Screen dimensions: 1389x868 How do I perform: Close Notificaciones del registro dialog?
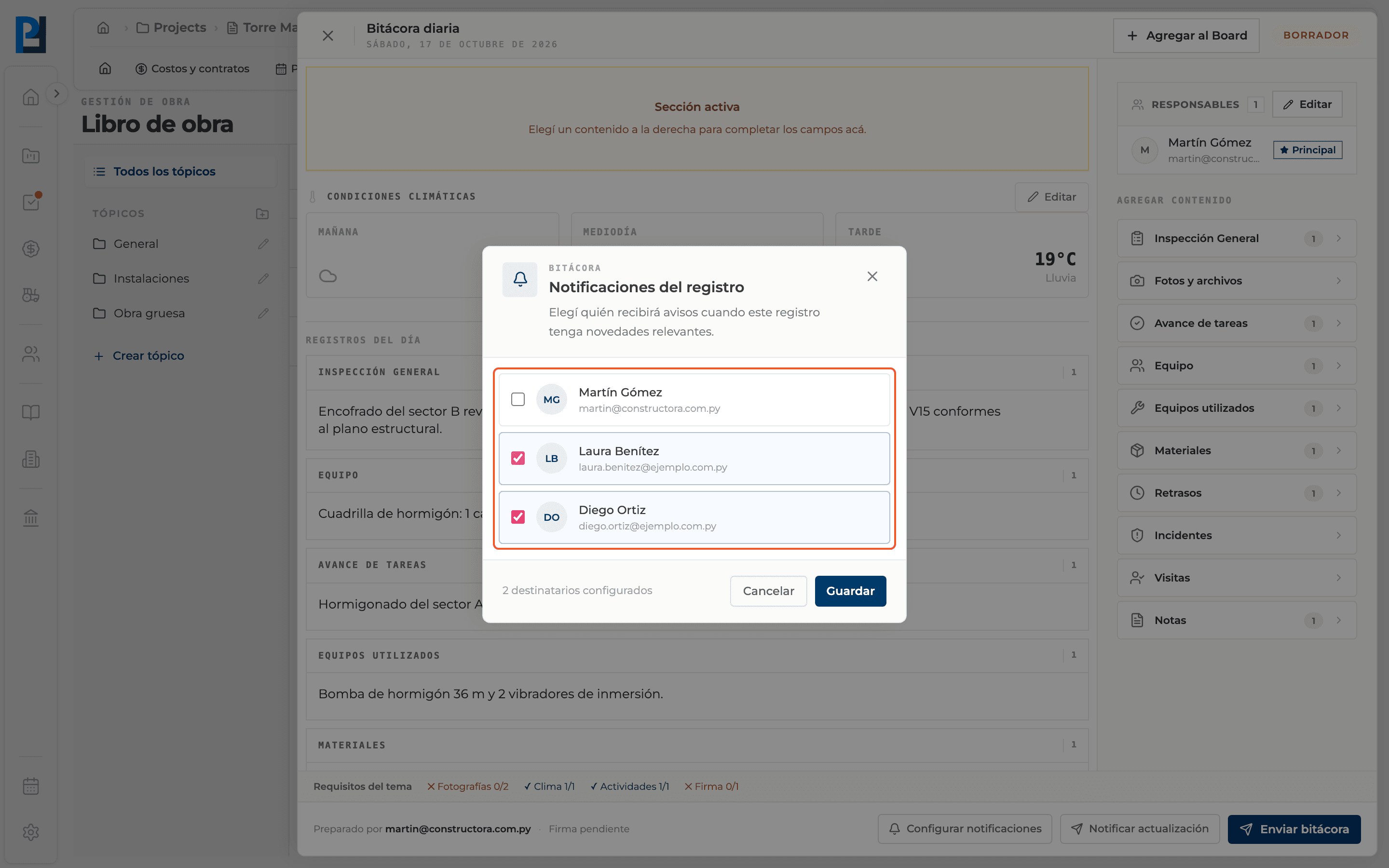[872, 277]
